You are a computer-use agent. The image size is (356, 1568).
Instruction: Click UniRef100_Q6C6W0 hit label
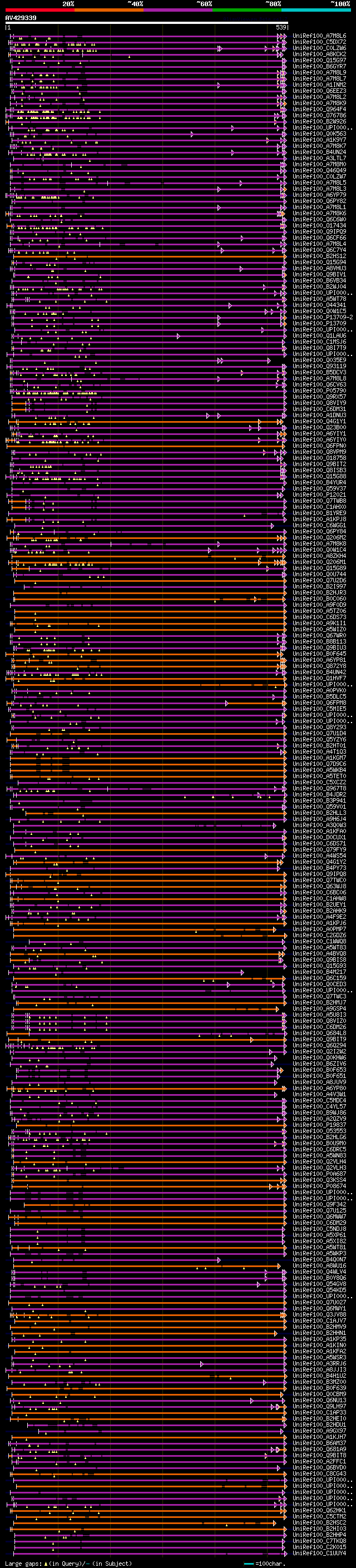click(319, 219)
